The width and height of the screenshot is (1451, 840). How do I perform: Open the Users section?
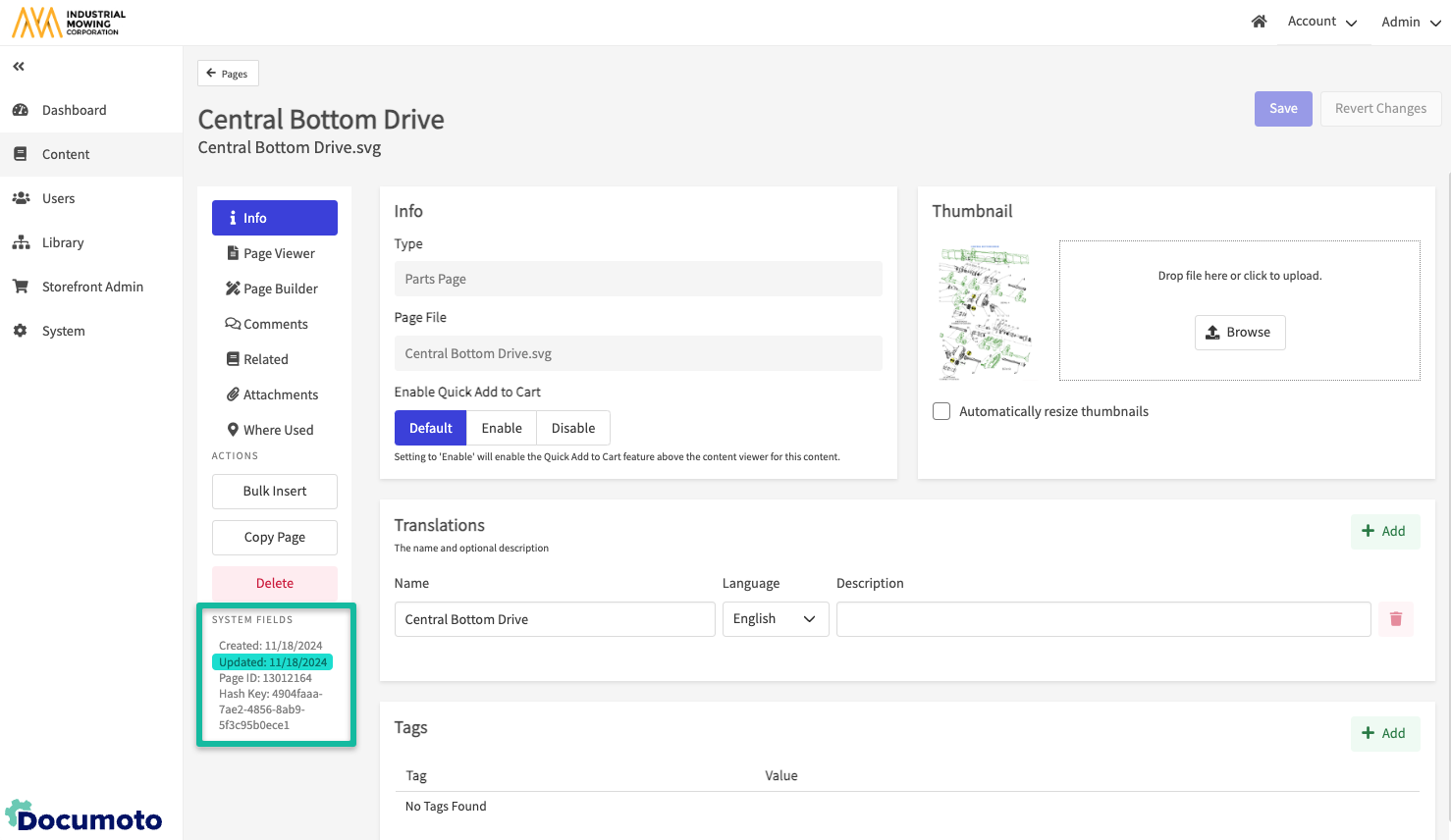pos(58,198)
